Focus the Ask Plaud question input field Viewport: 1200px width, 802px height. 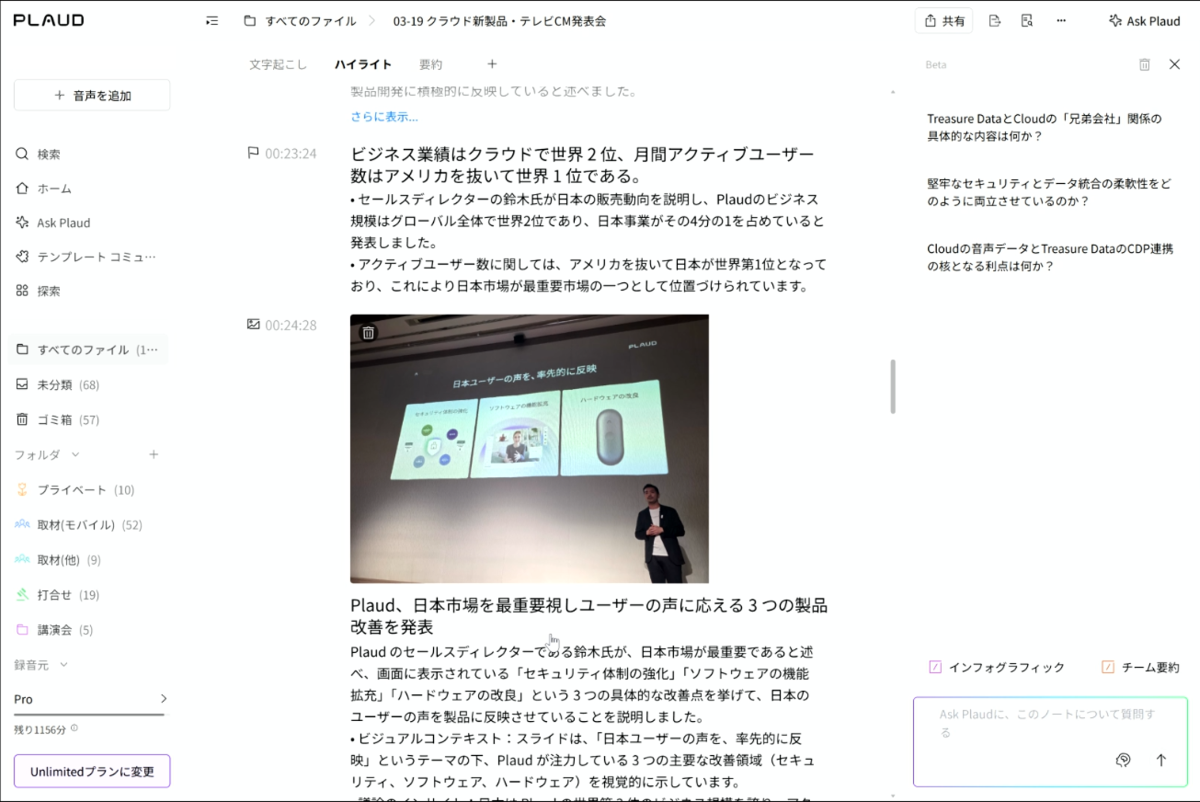pyautogui.click(x=1050, y=723)
